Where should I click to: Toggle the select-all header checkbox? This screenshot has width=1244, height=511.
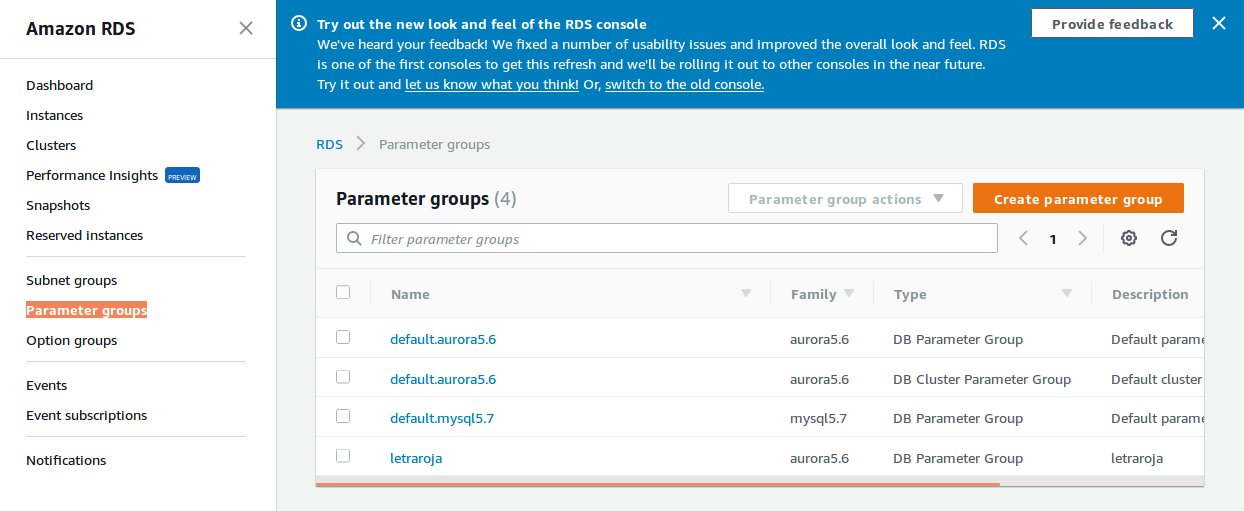pyautogui.click(x=343, y=292)
